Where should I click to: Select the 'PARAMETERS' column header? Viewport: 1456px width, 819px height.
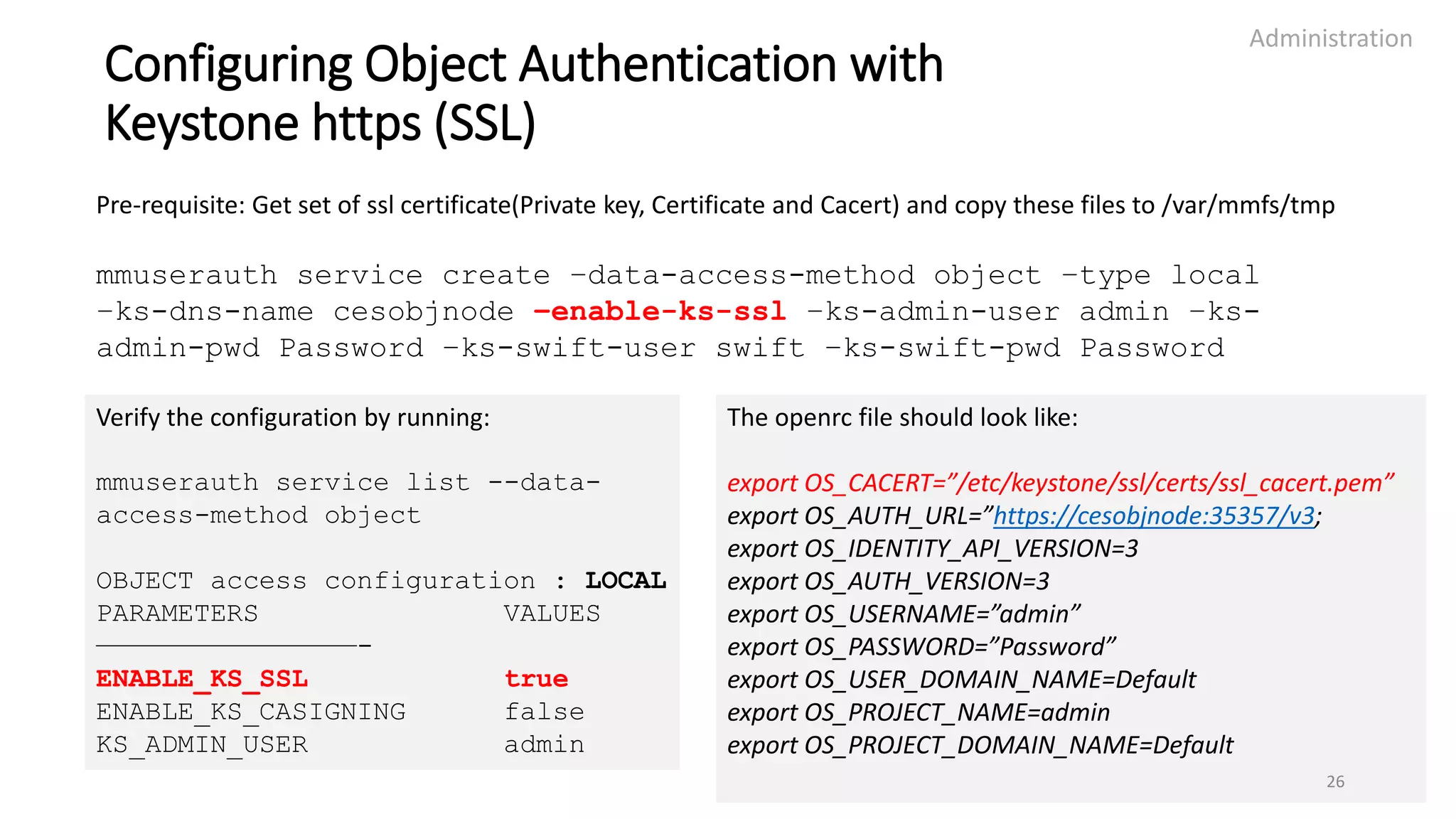[177, 614]
